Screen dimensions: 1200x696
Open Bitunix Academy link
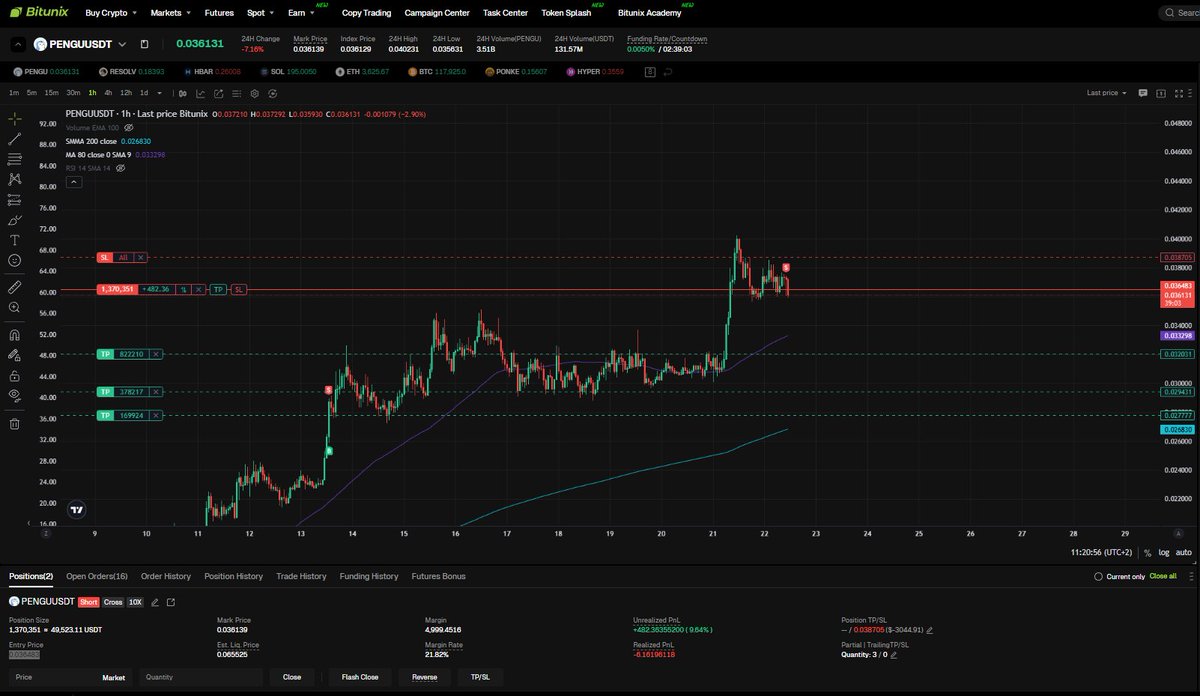[x=650, y=13]
